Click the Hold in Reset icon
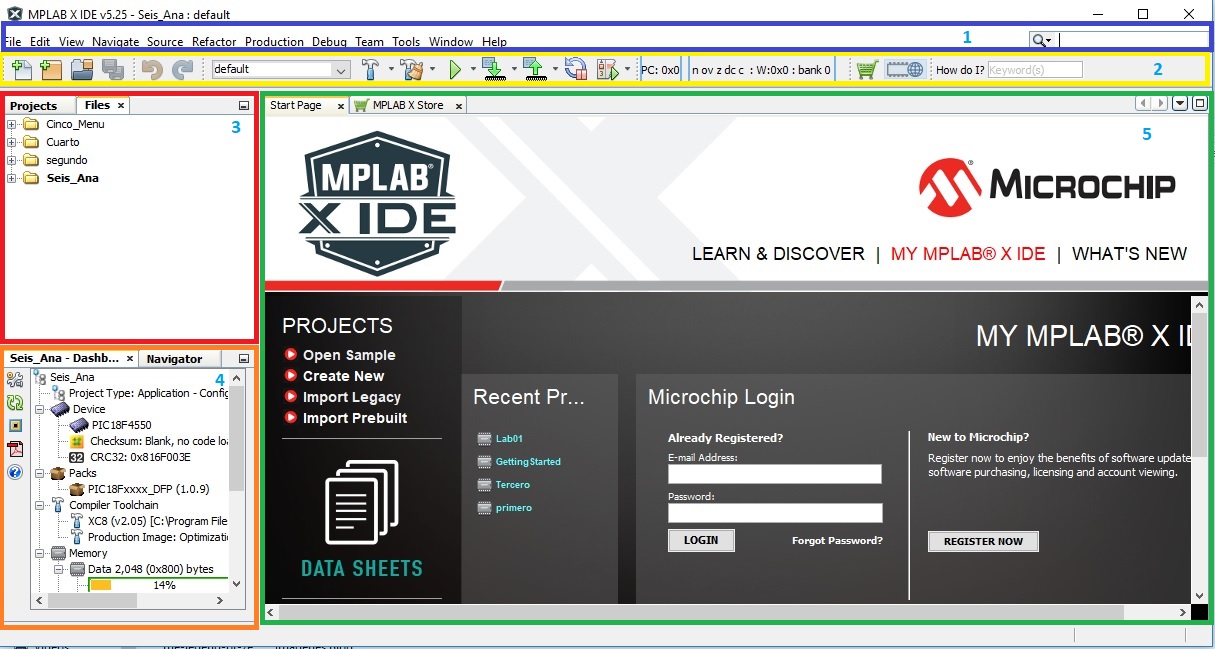 click(x=575, y=69)
